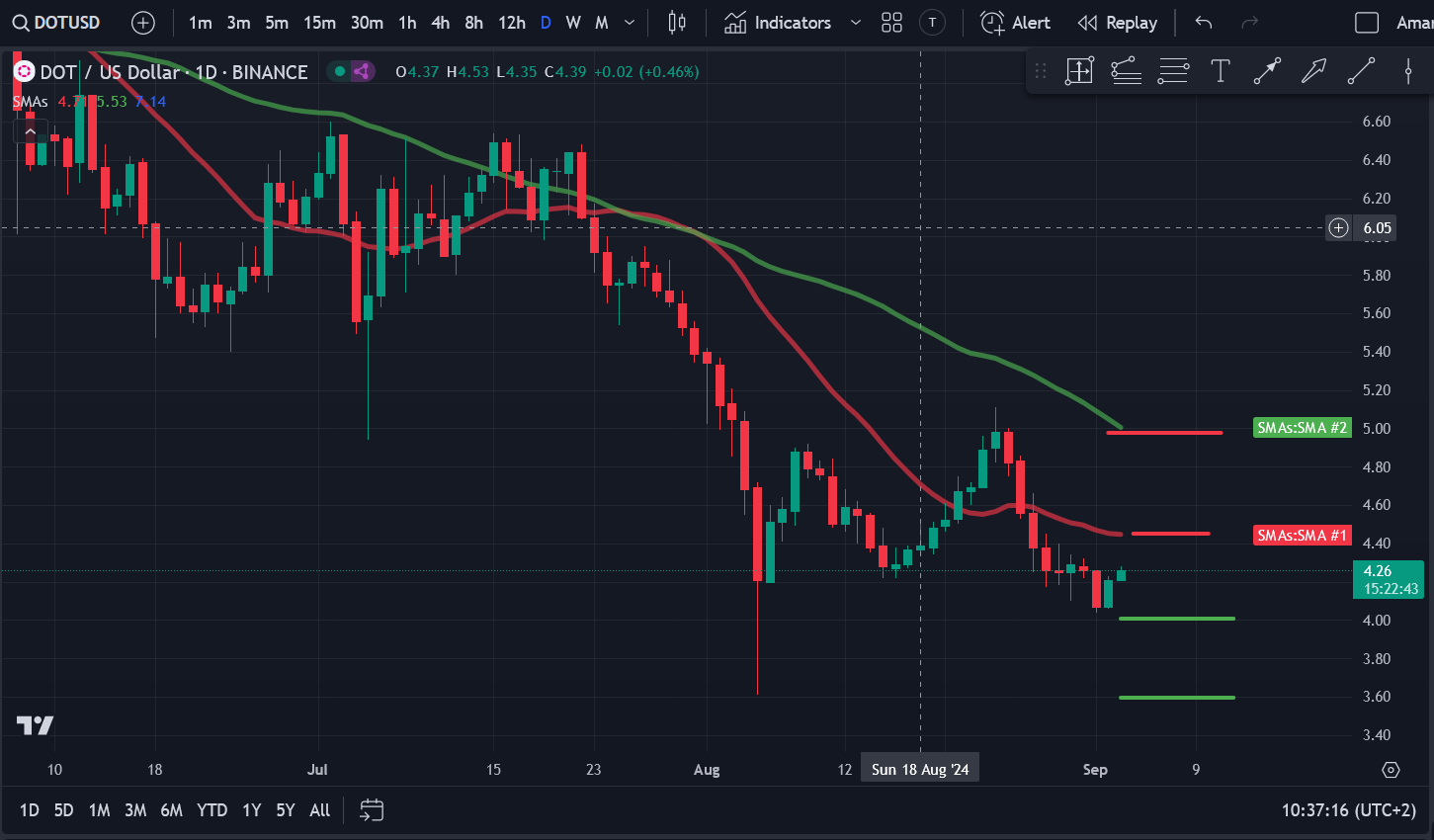Select the long position measure tool

point(1079,70)
